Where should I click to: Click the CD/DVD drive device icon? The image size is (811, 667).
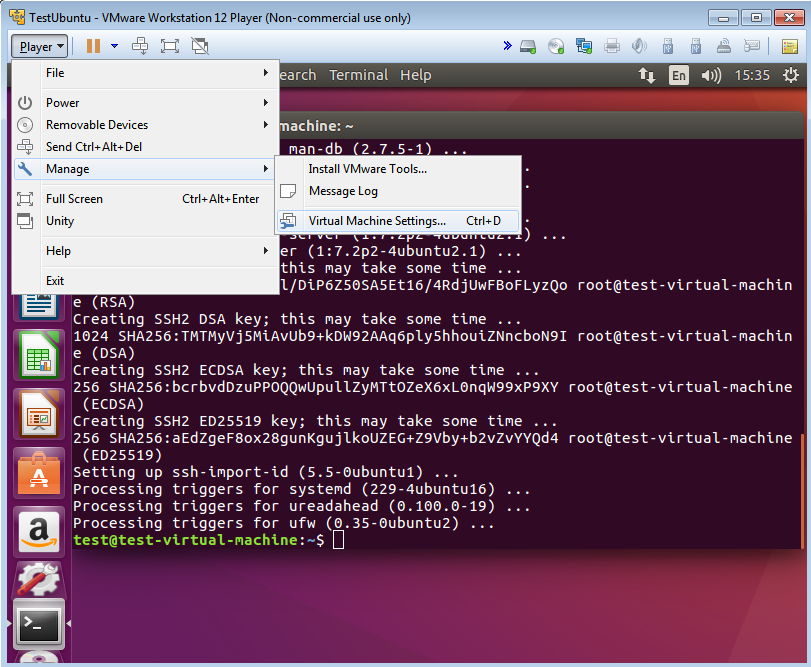pyautogui.click(x=556, y=46)
